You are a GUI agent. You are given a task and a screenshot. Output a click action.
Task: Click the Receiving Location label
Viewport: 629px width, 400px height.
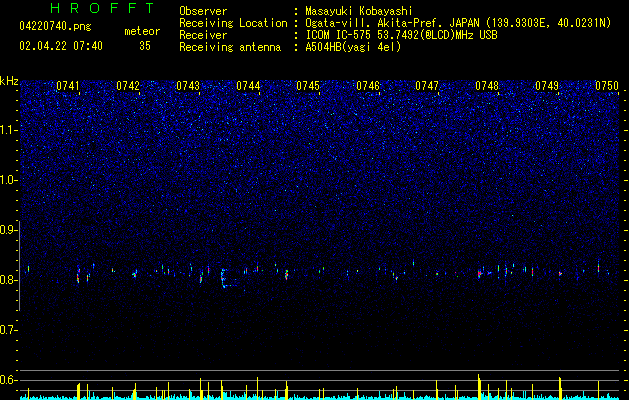233,23
